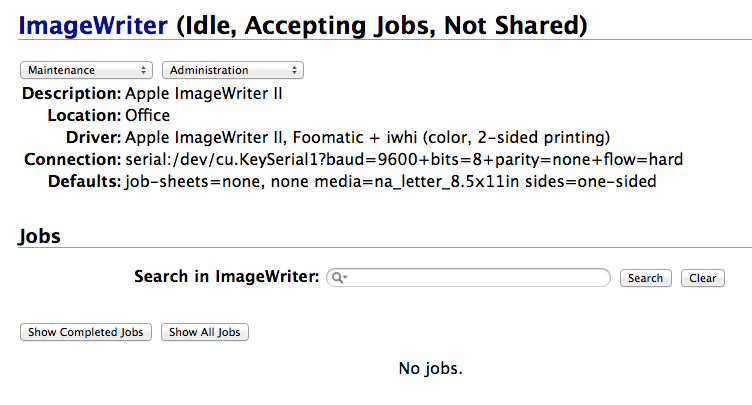
Task: Click the description value "Apple ImageWriter II"
Action: (204, 94)
